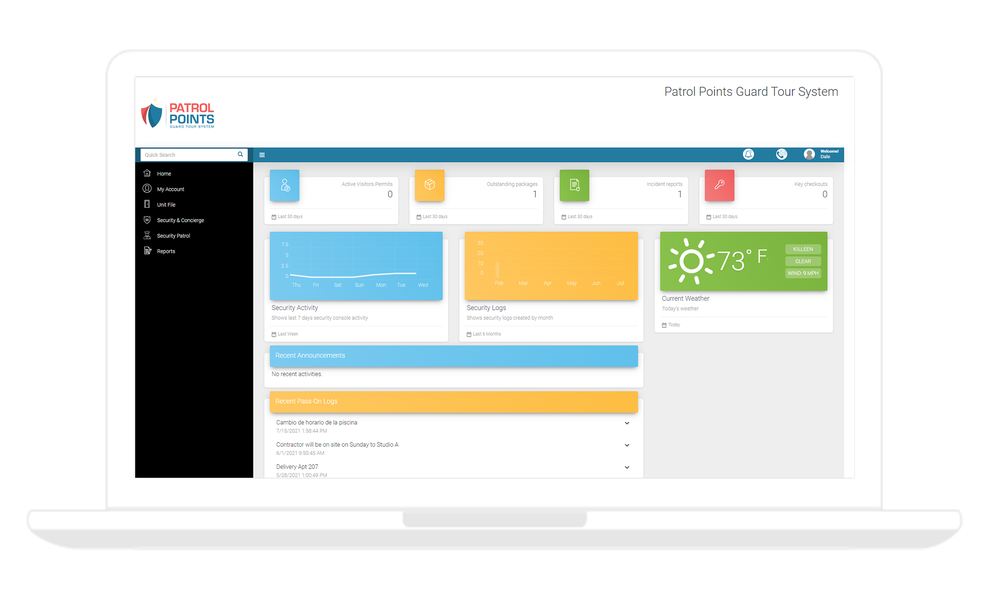Screen dimensions: 1000x603
Task: Click the CLEAR weather condition badge
Action: (x=803, y=261)
